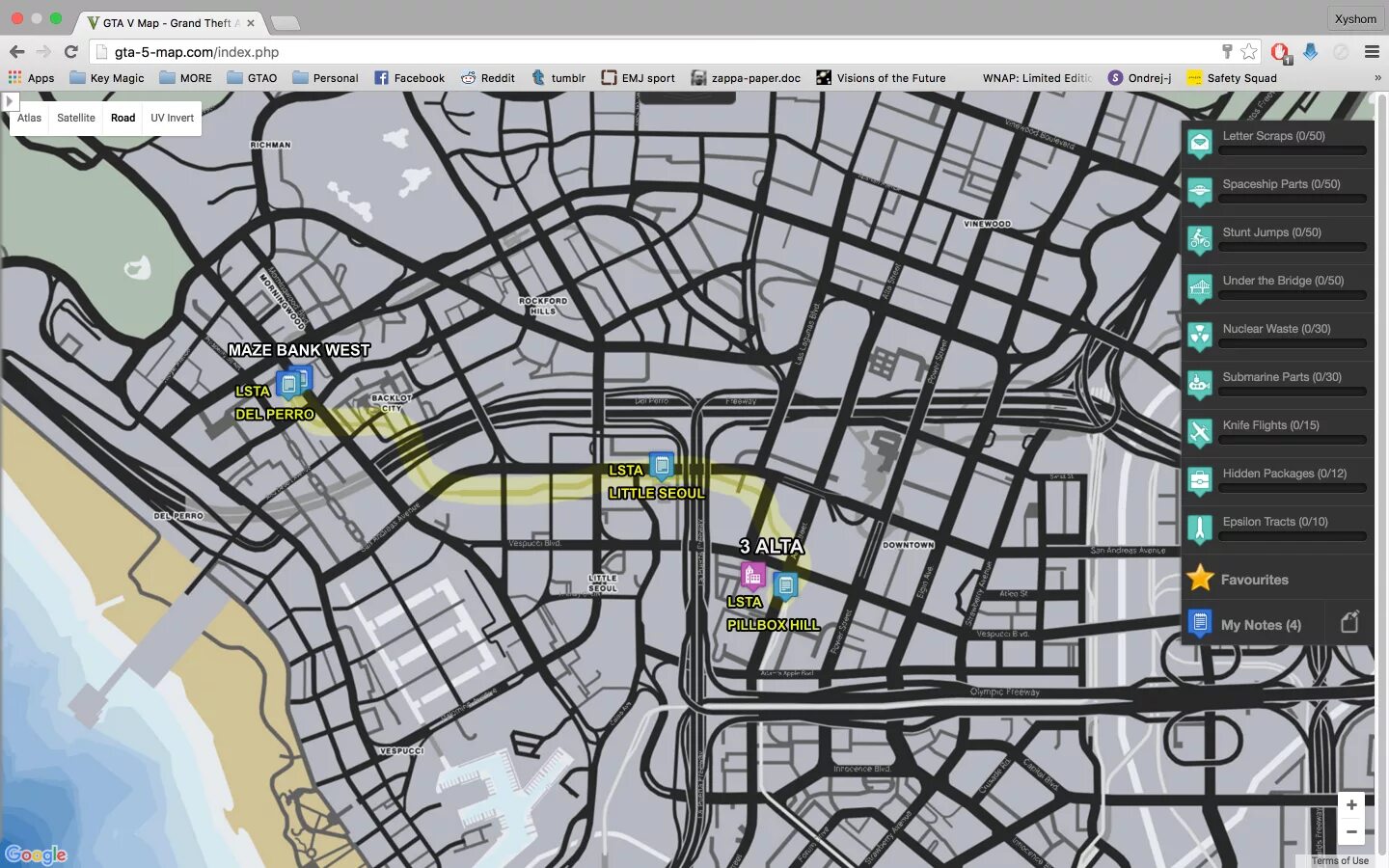Show Spaceship Parts (0/50) collectibles
The width and height of the screenshot is (1389, 868).
[1281, 184]
